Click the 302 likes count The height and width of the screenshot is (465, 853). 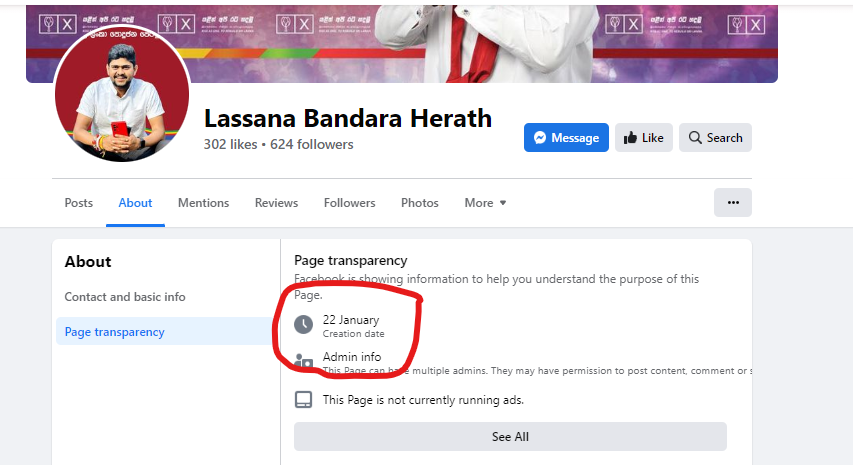click(x=230, y=145)
